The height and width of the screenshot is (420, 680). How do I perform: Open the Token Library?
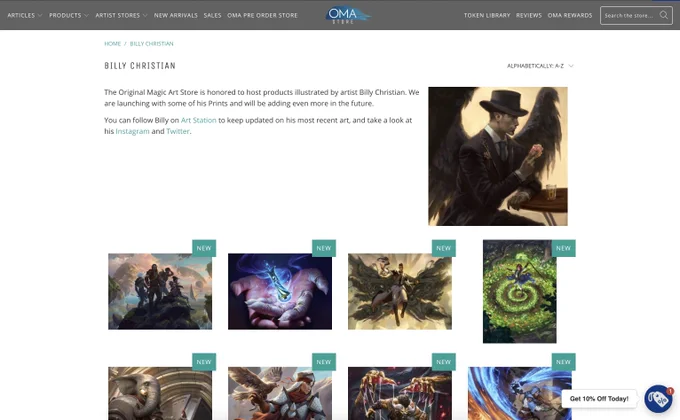(x=487, y=15)
